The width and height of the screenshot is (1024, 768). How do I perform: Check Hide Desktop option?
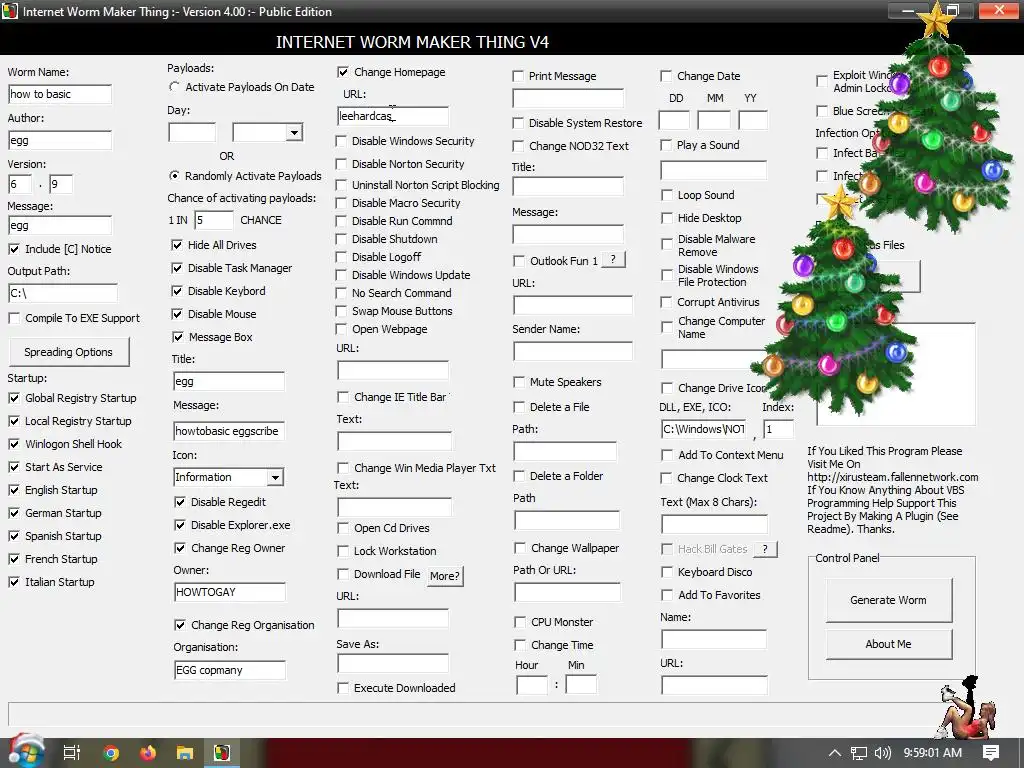point(667,218)
